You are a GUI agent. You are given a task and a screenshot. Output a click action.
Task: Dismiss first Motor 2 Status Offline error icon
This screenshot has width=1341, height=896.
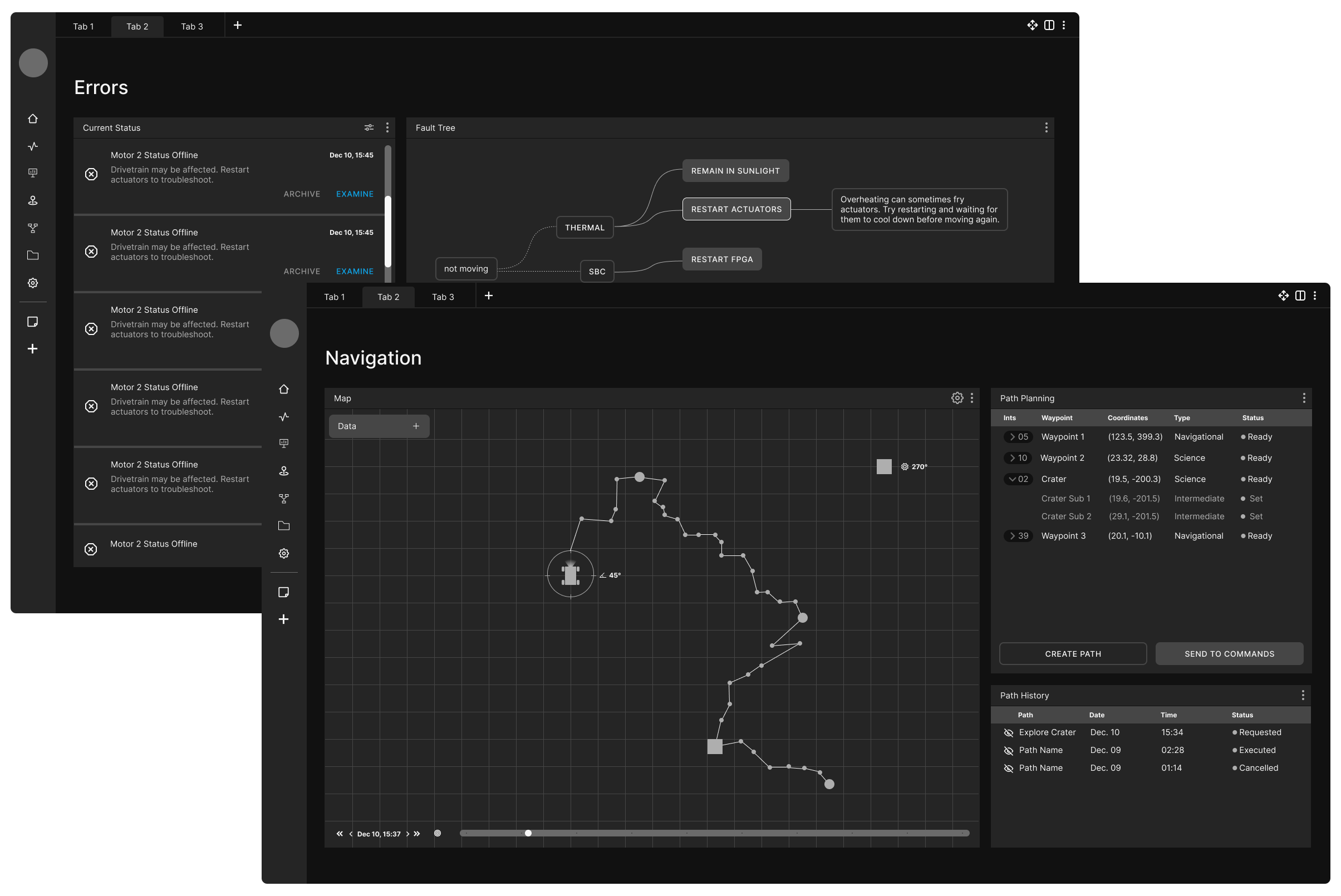pyautogui.click(x=91, y=174)
